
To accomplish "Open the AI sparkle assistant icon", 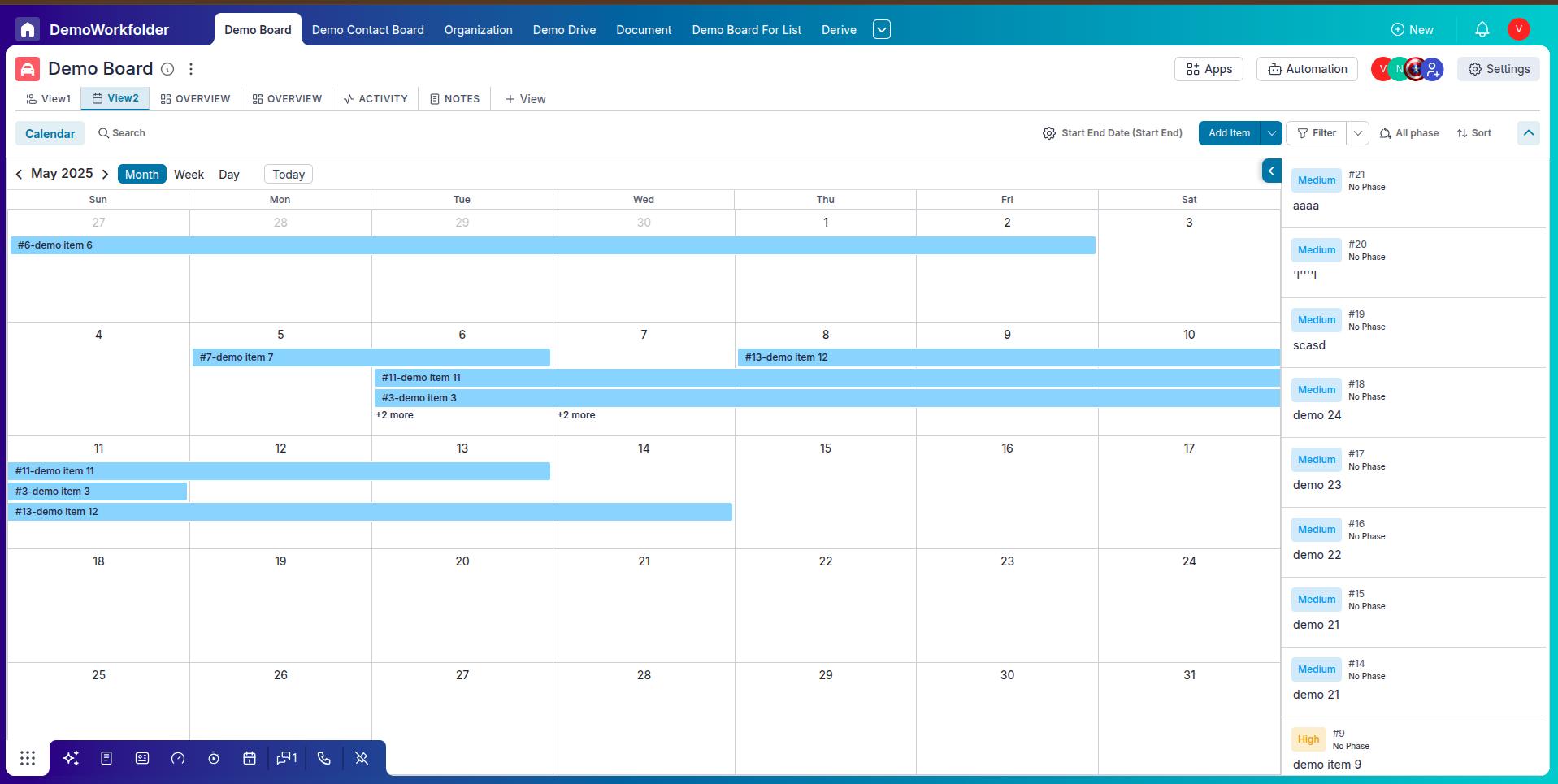I will (71, 758).
